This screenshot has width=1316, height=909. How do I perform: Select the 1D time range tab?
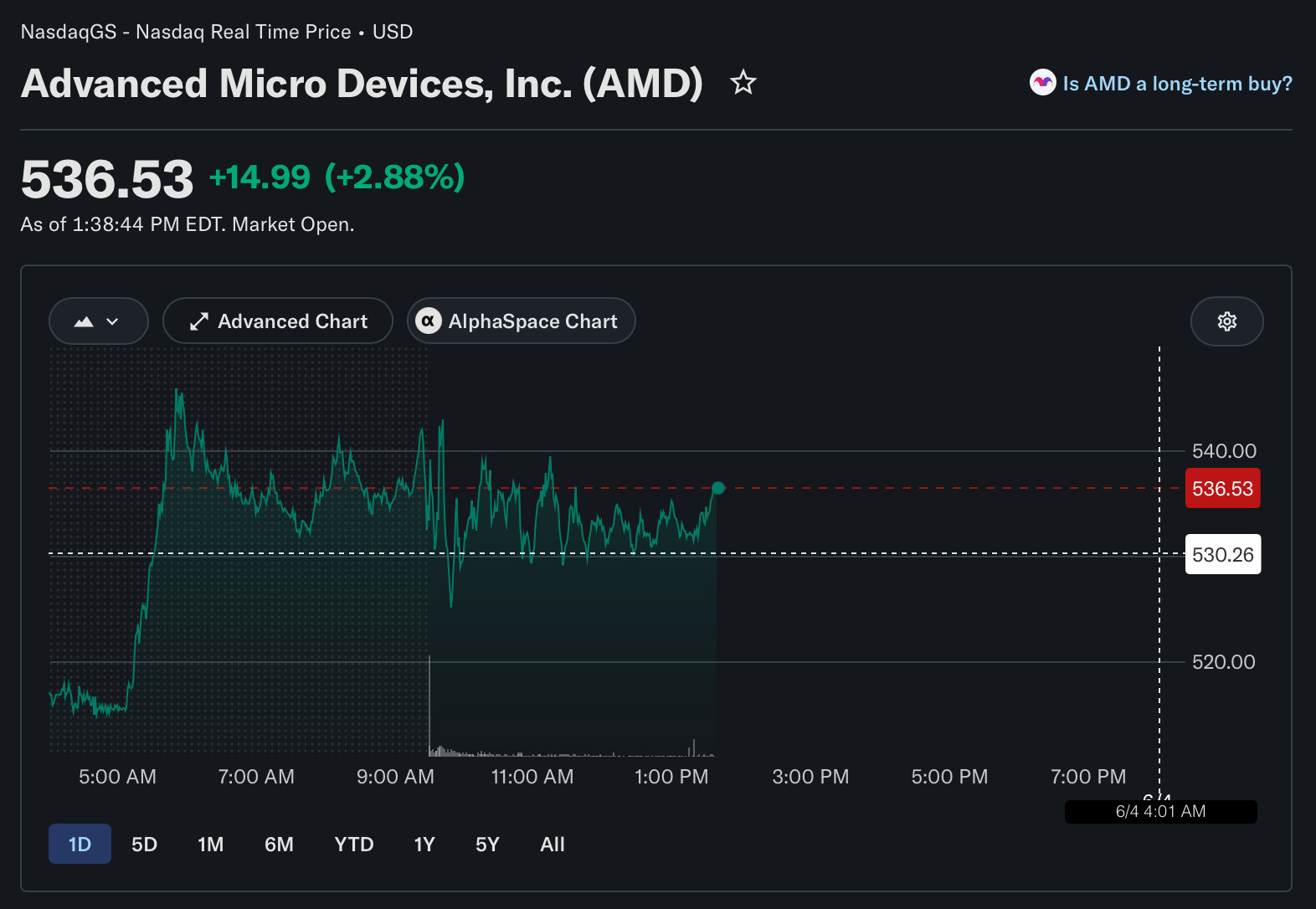[80, 844]
